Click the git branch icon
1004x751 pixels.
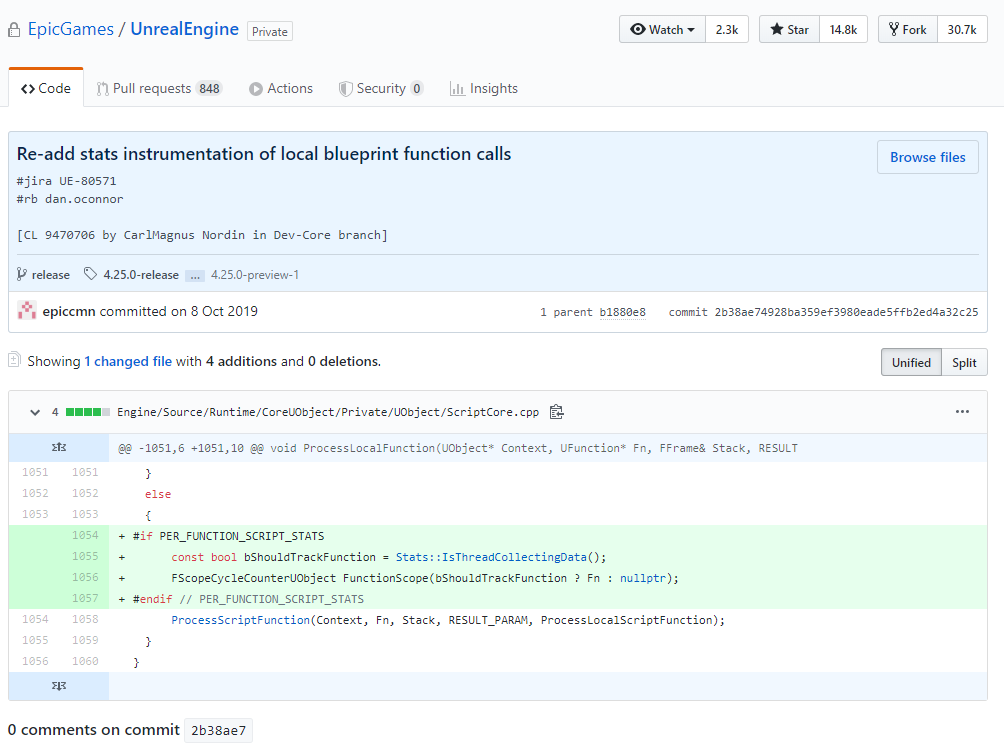(x=22, y=274)
